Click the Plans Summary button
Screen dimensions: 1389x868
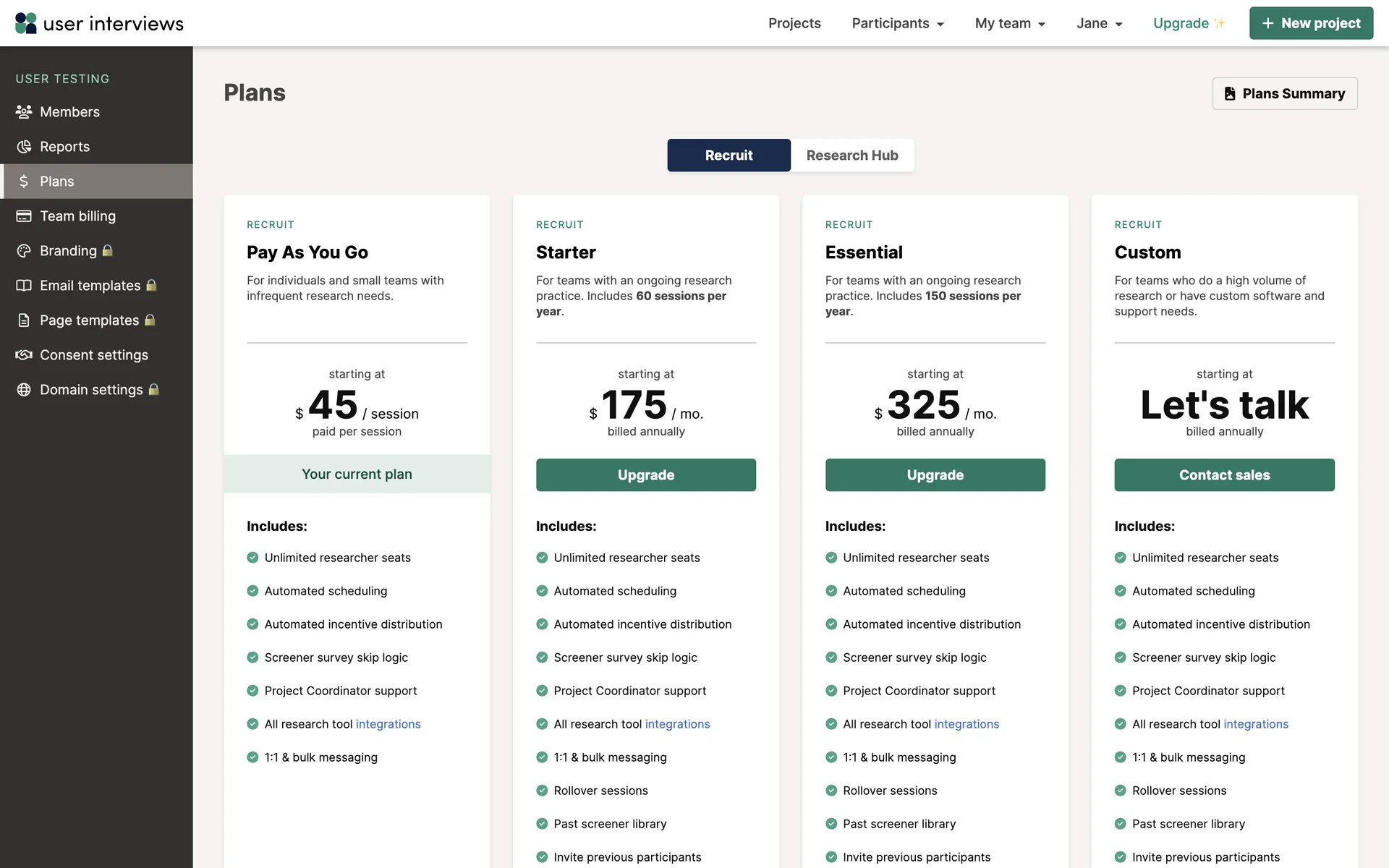coord(1284,93)
